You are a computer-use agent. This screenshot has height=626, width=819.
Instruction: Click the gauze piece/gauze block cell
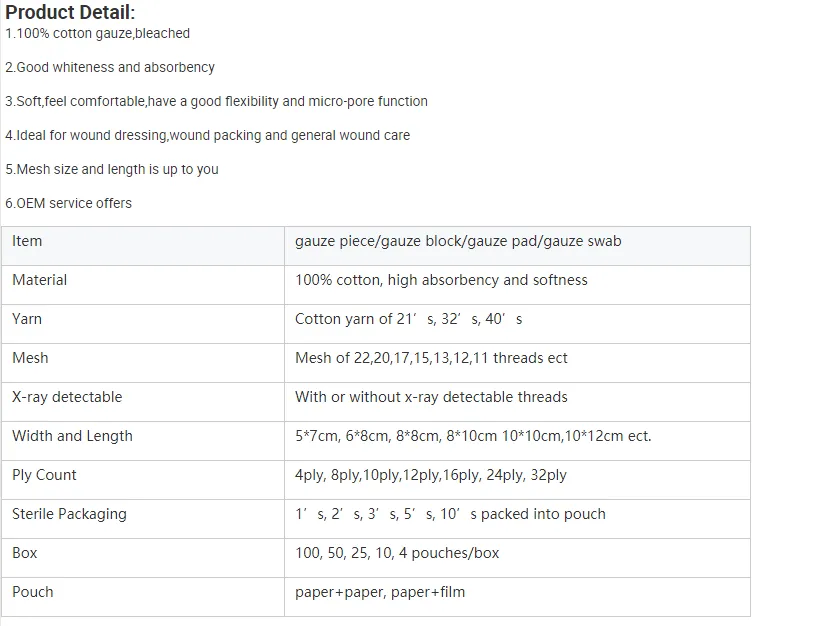tap(517, 246)
